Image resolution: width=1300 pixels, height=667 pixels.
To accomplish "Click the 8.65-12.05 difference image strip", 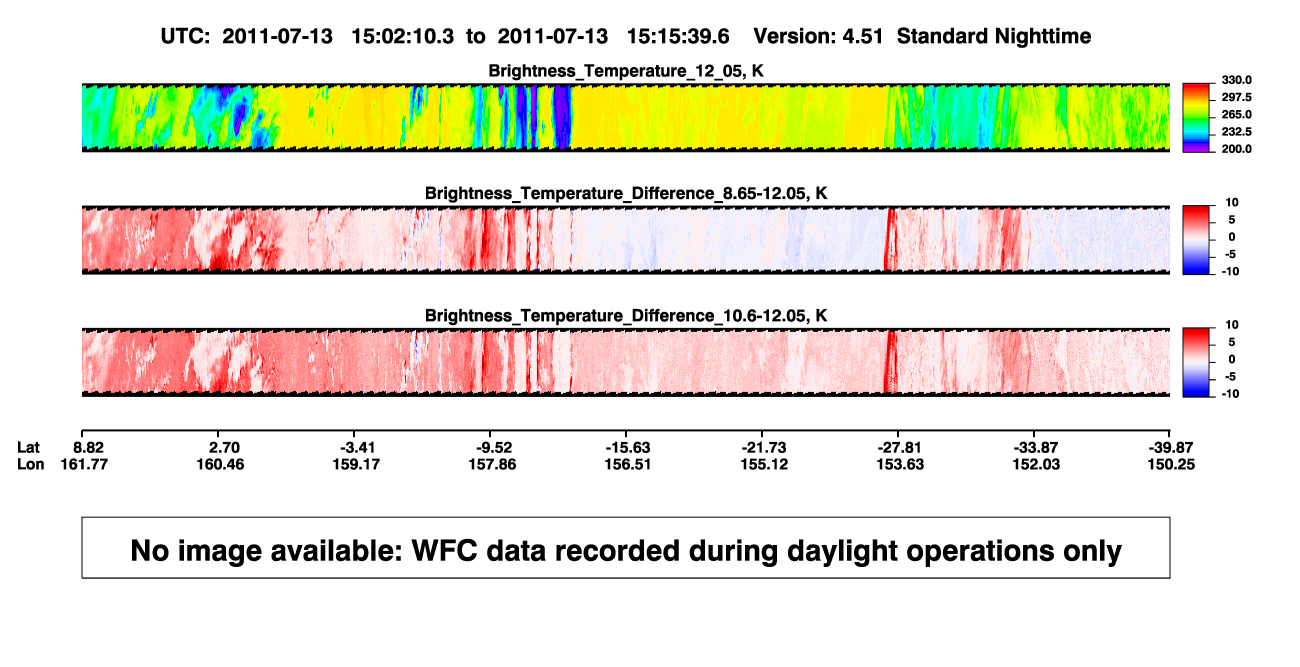I will click(x=626, y=239).
